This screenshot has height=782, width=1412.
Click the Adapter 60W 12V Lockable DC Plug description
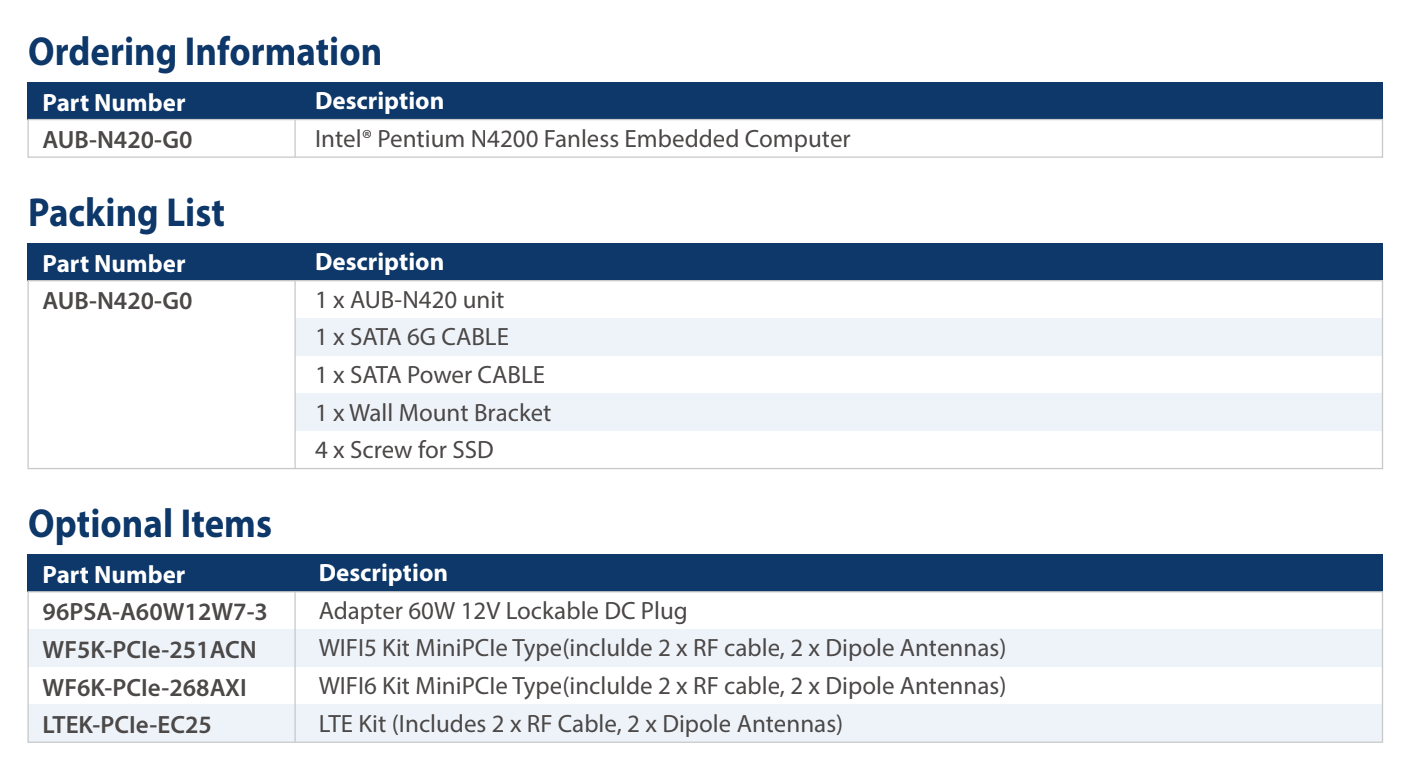[x=503, y=610]
